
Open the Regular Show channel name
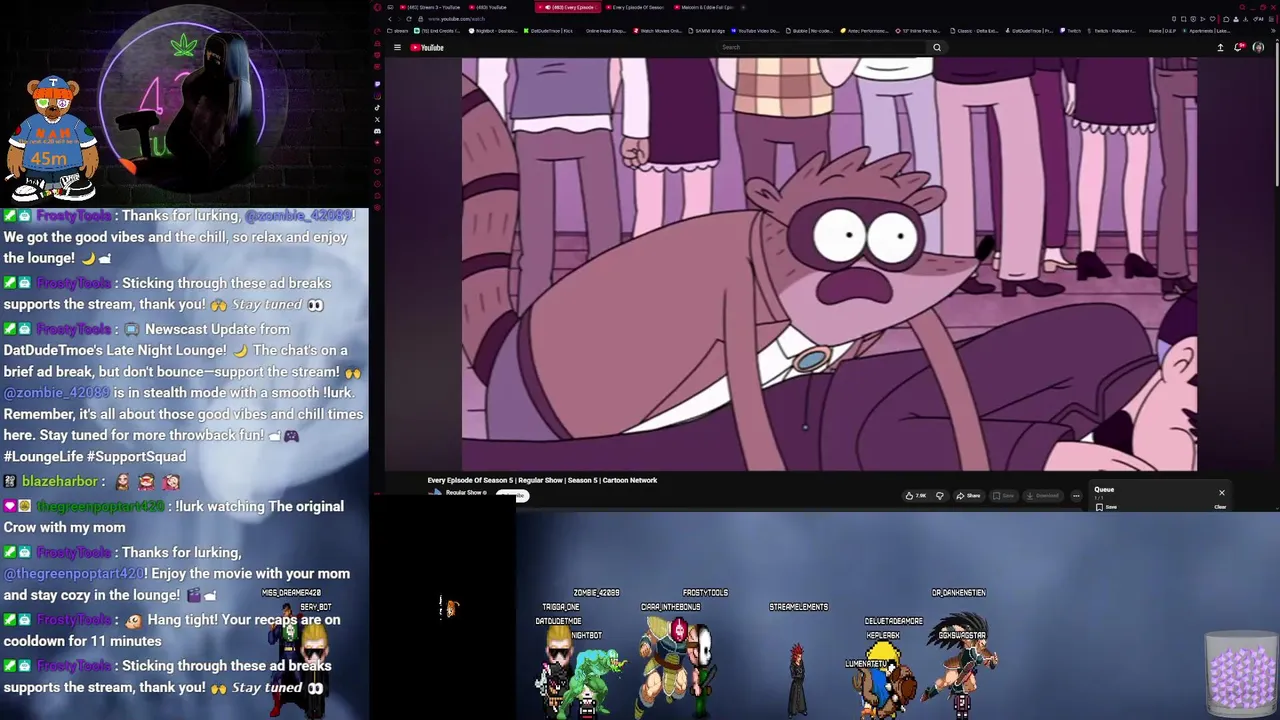click(464, 493)
